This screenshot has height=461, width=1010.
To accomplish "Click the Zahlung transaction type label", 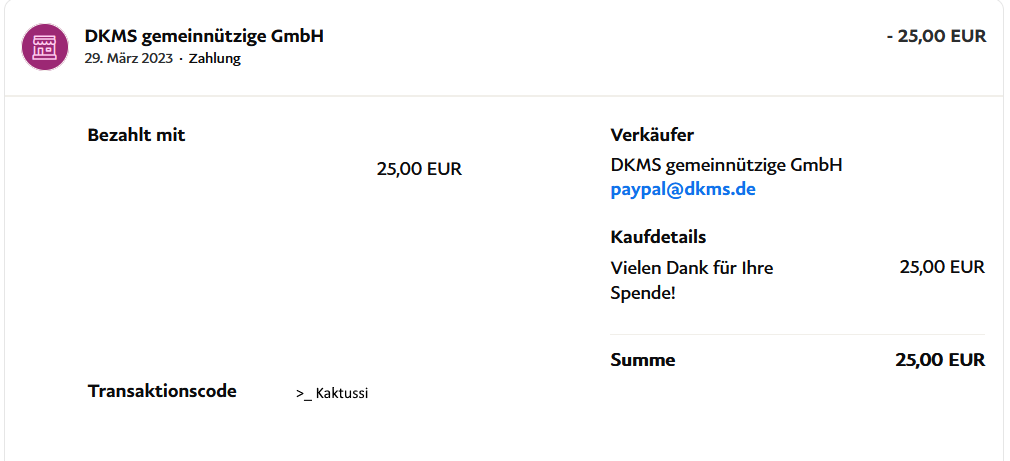I will (214, 58).
